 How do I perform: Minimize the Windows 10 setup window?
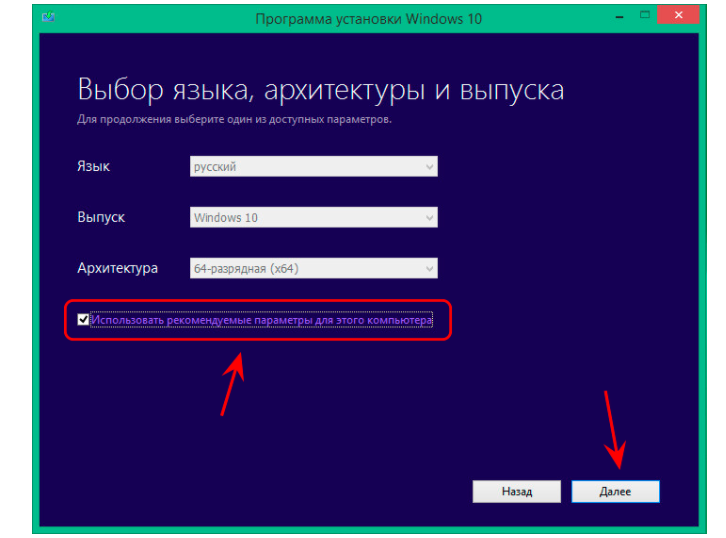click(x=620, y=16)
